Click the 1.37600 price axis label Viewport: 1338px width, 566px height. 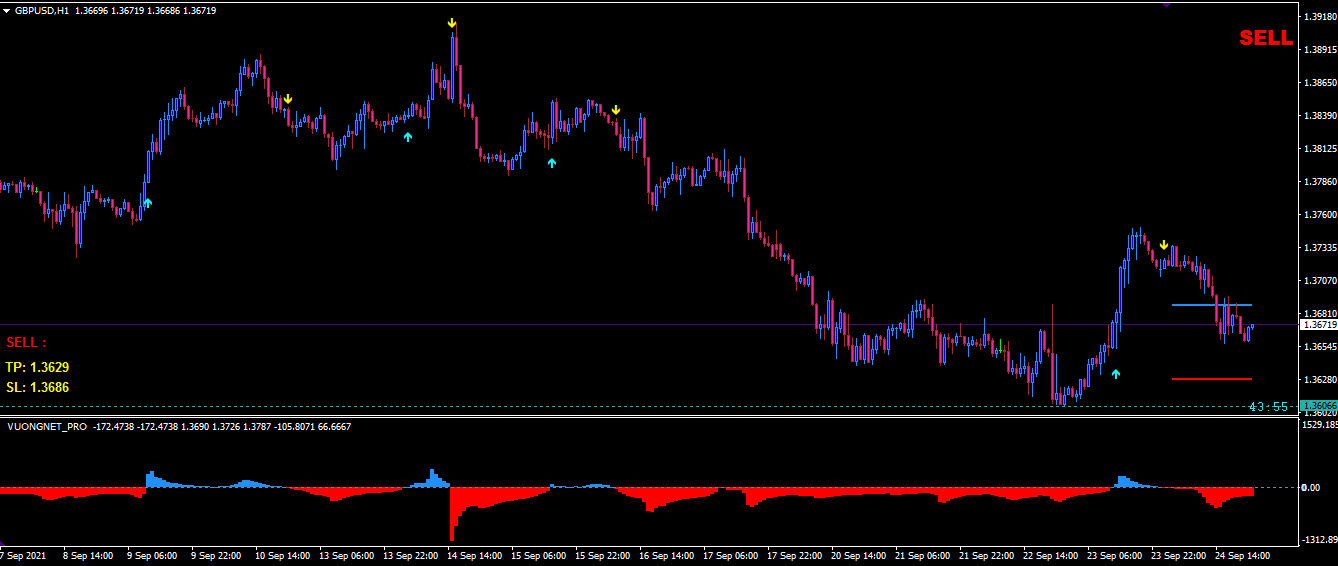(x=1321, y=215)
